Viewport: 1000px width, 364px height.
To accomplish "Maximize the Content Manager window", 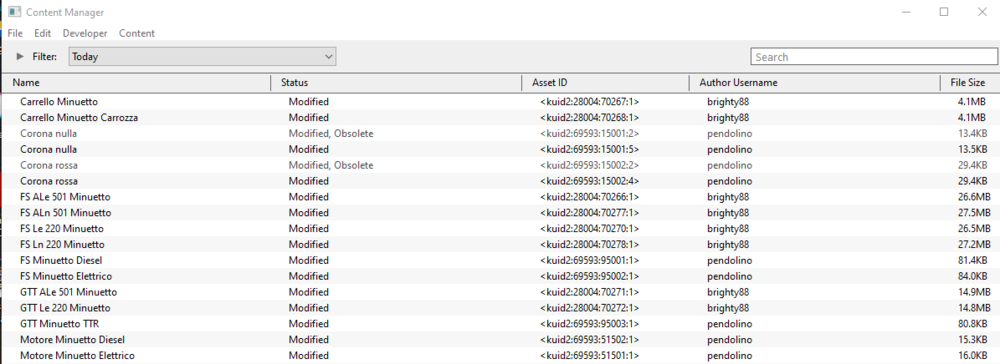I will (x=944, y=11).
